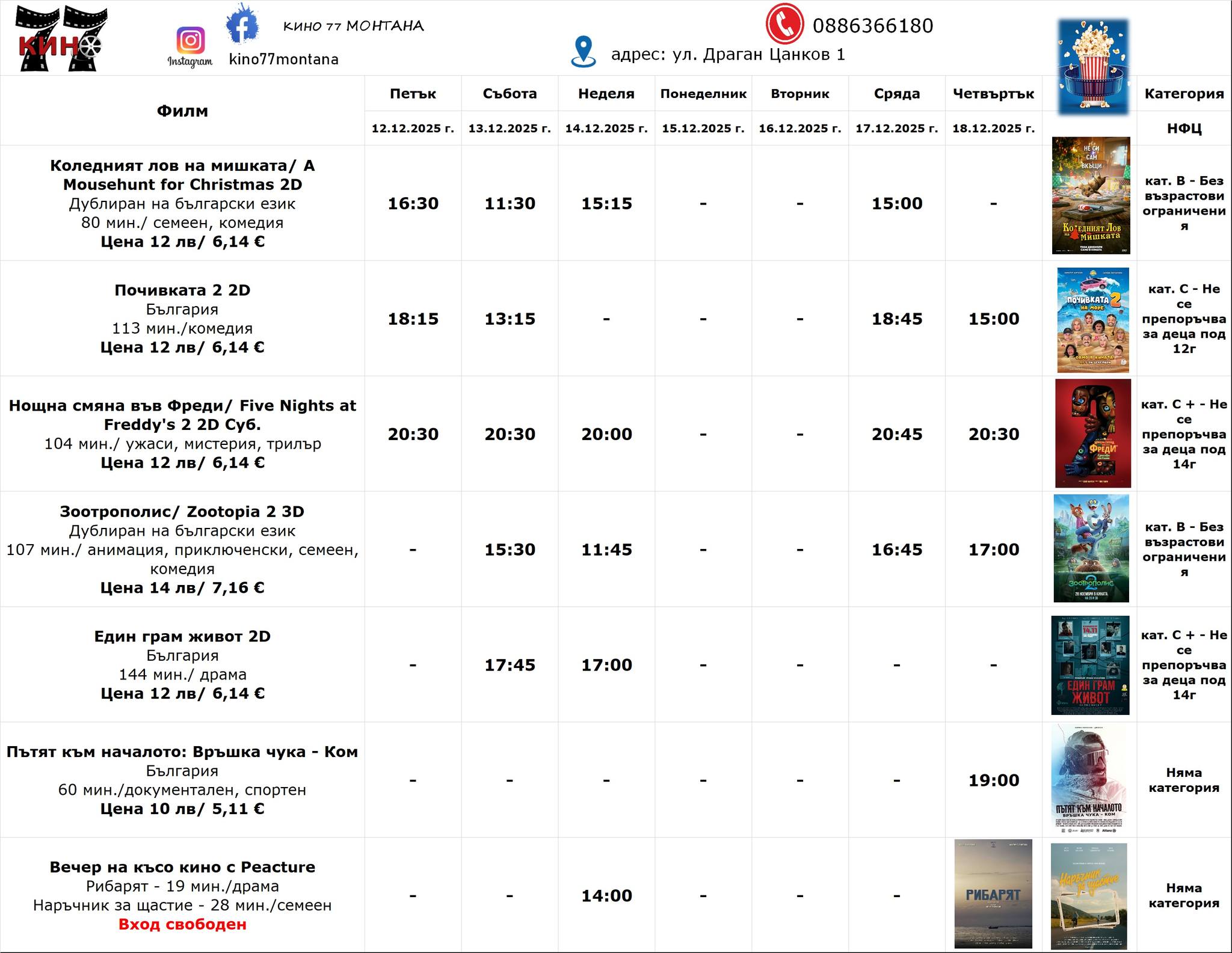Click the kino77montana handle text
1232x953 pixels.
pyautogui.click(x=283, y=60)
